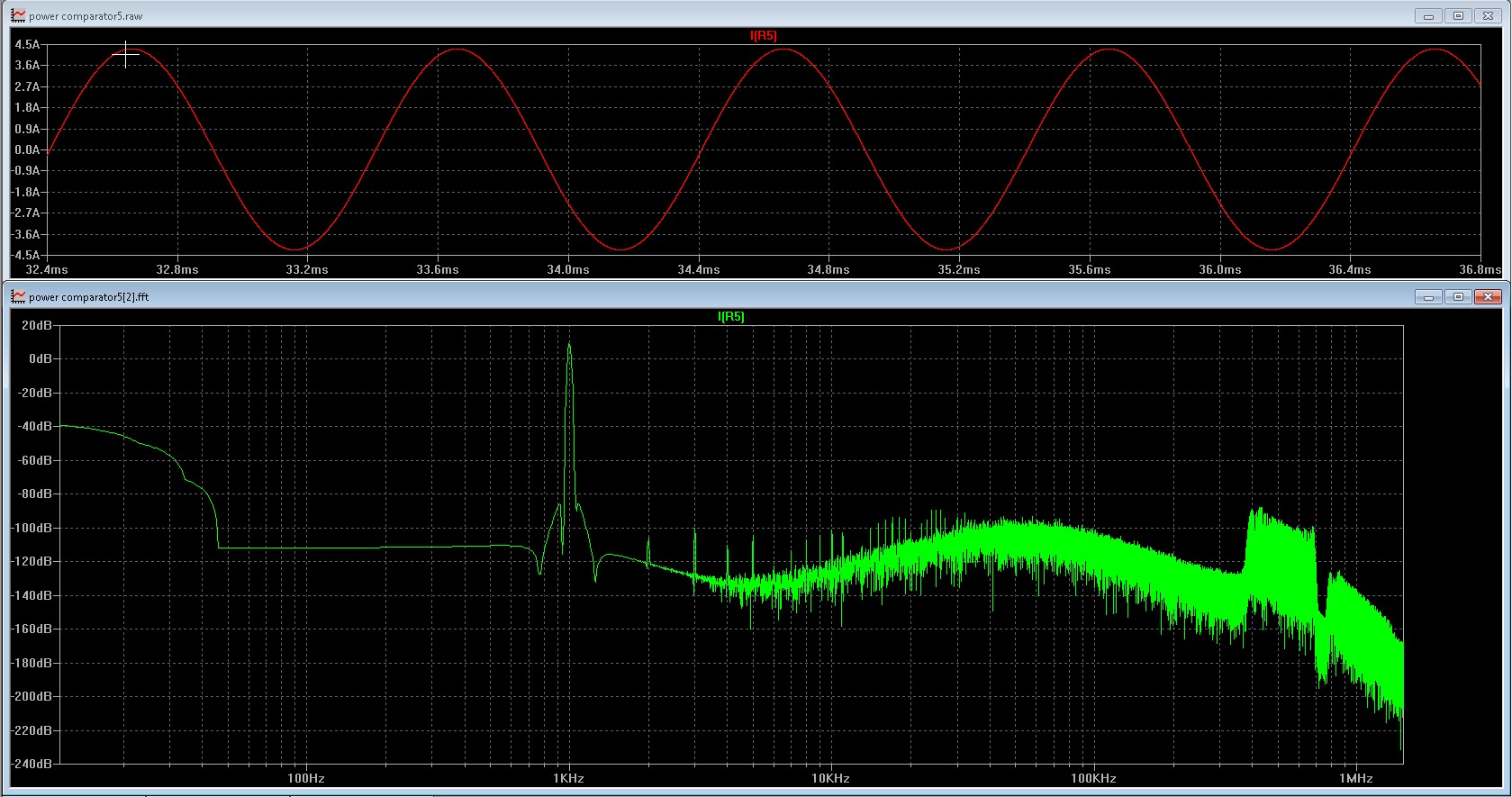The width and height of the screenshot is (1512, 797).
Task: Click the power comparator5.raw window icon
Action: (x=18, y=16)
